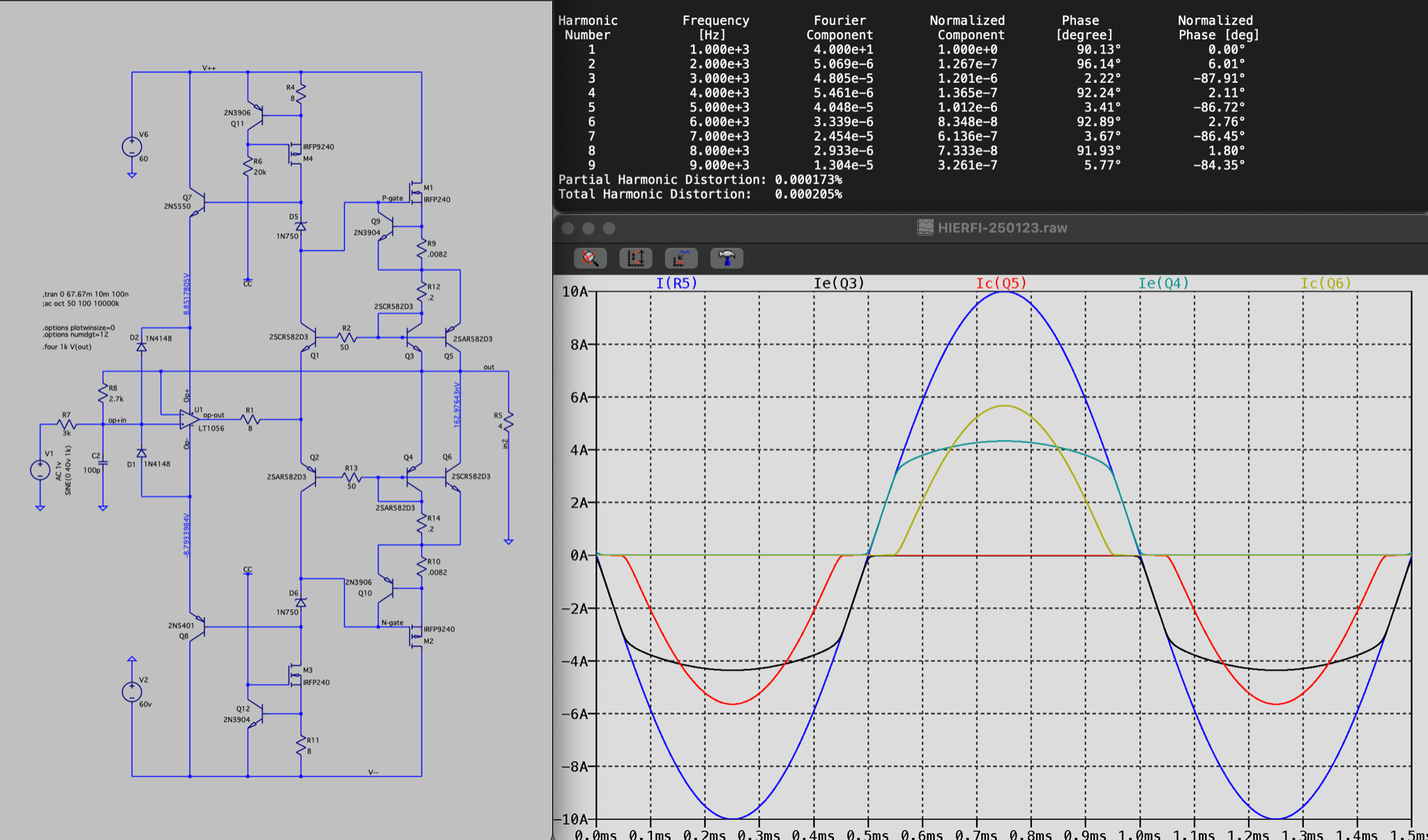Click the 'out' net label
This screenshot has width=1428, height=840.
tap(489, 367)
